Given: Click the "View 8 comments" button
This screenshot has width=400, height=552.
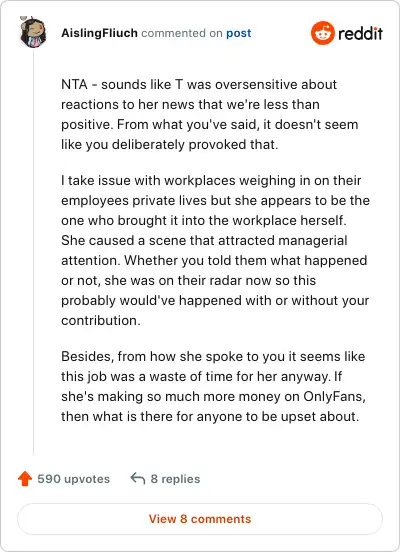Looking at the screenshot, I should coord(200,519).
